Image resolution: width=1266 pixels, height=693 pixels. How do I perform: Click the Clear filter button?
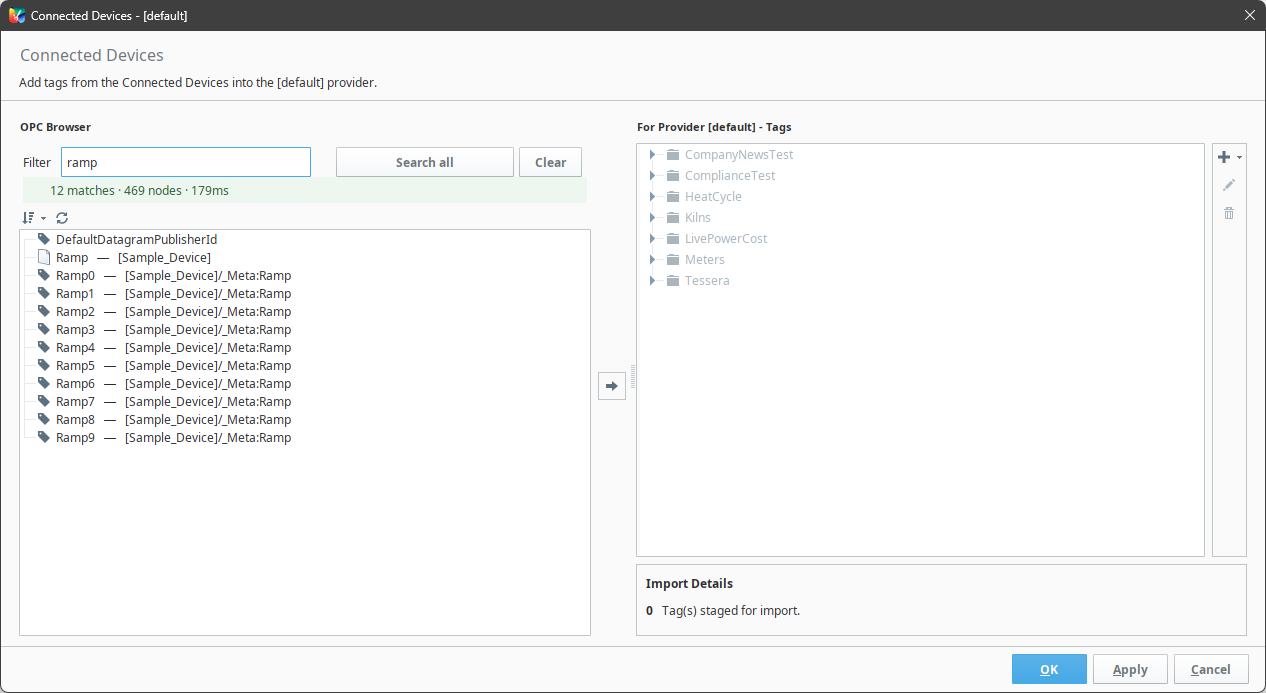click(550, 162)
